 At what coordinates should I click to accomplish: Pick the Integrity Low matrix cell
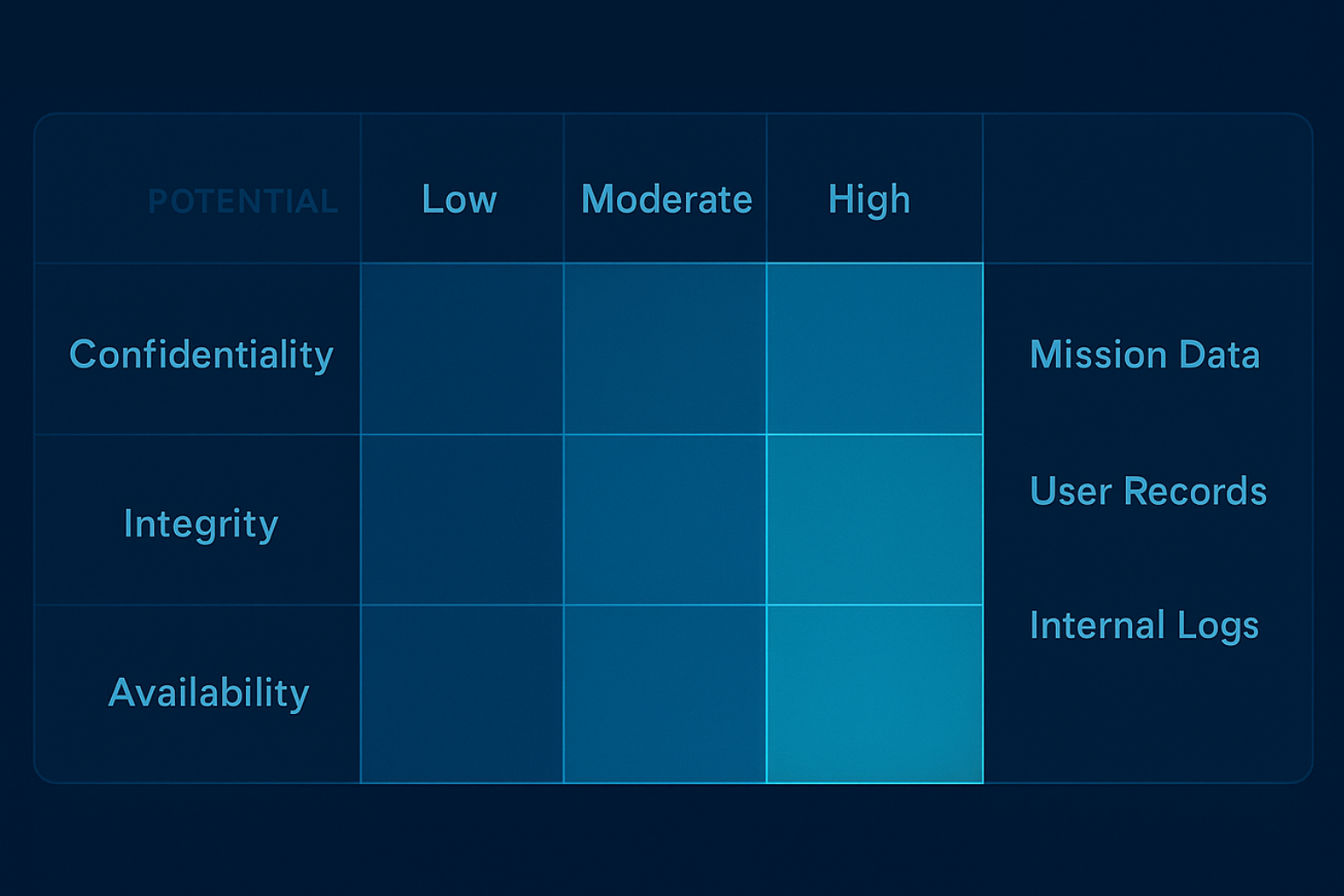462,519
